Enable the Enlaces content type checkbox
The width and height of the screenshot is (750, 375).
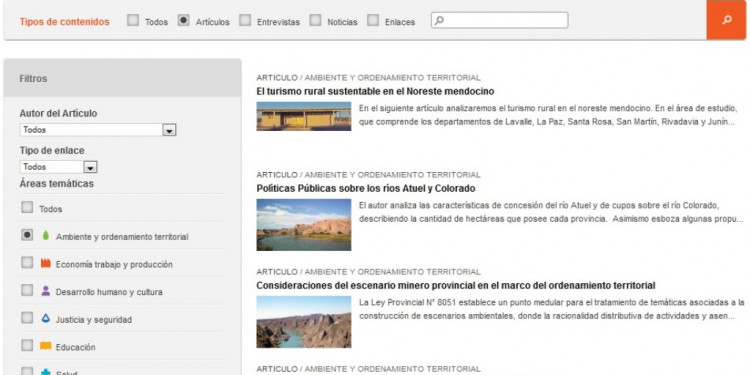373,20
